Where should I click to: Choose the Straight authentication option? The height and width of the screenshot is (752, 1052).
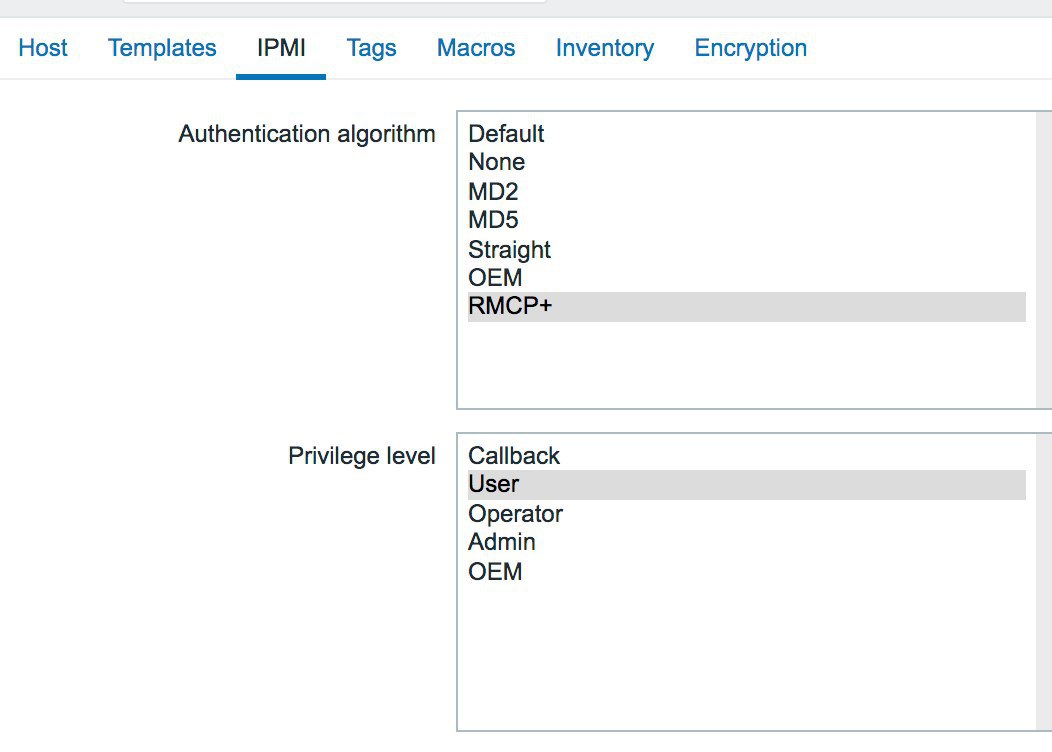(747, 249)
